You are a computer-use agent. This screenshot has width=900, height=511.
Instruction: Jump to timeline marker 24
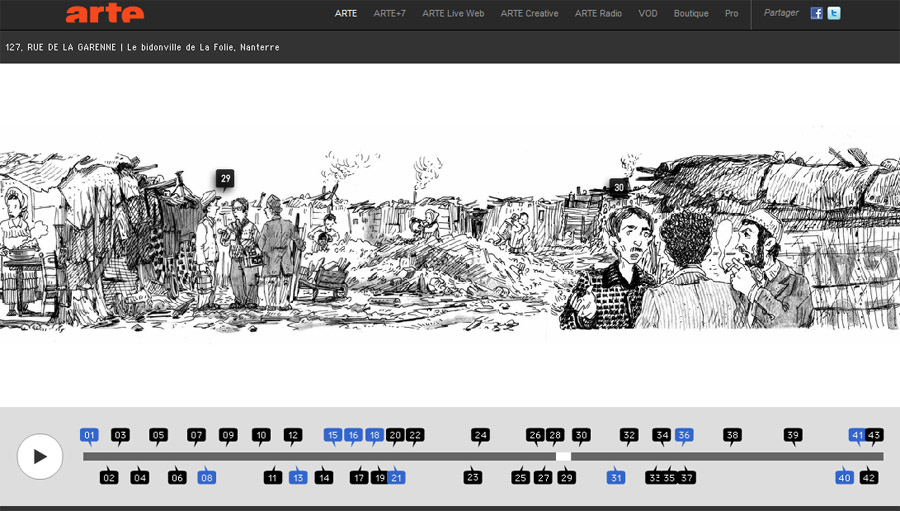480,435
